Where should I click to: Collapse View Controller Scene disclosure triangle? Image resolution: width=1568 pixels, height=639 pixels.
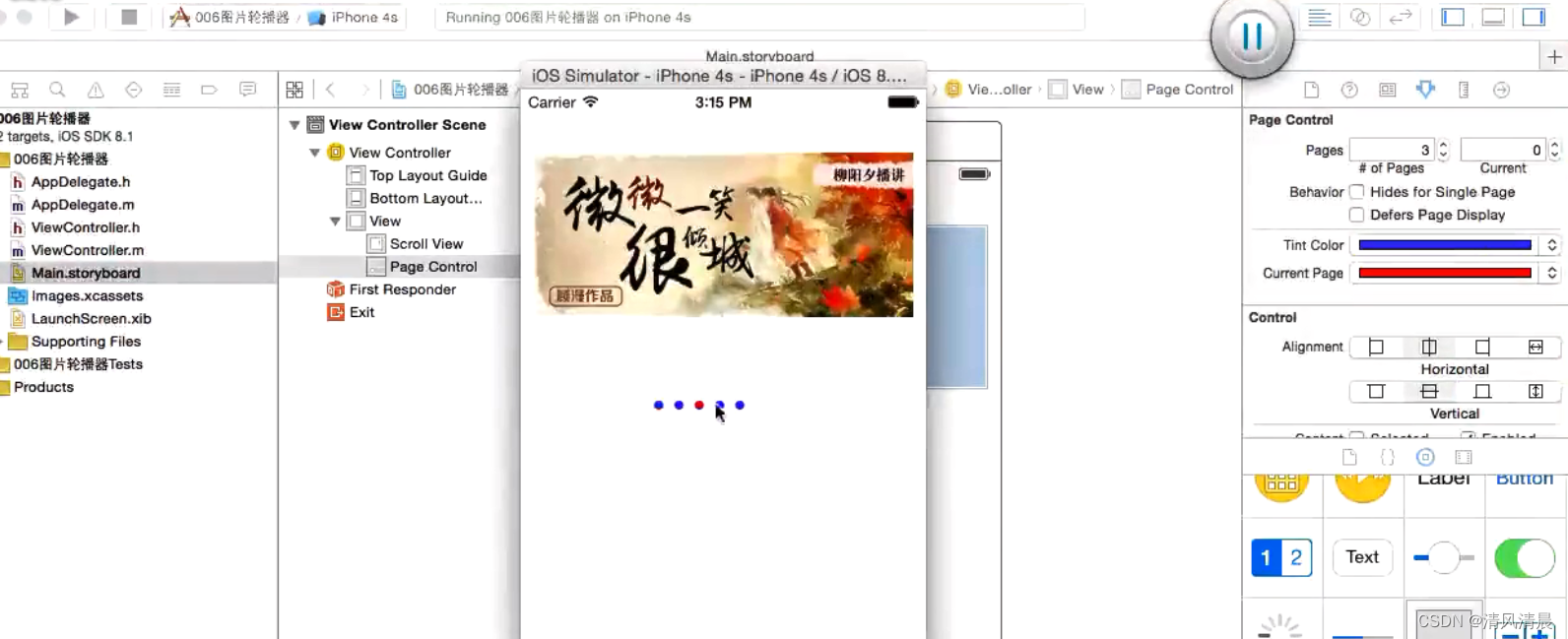pos(294,125)
